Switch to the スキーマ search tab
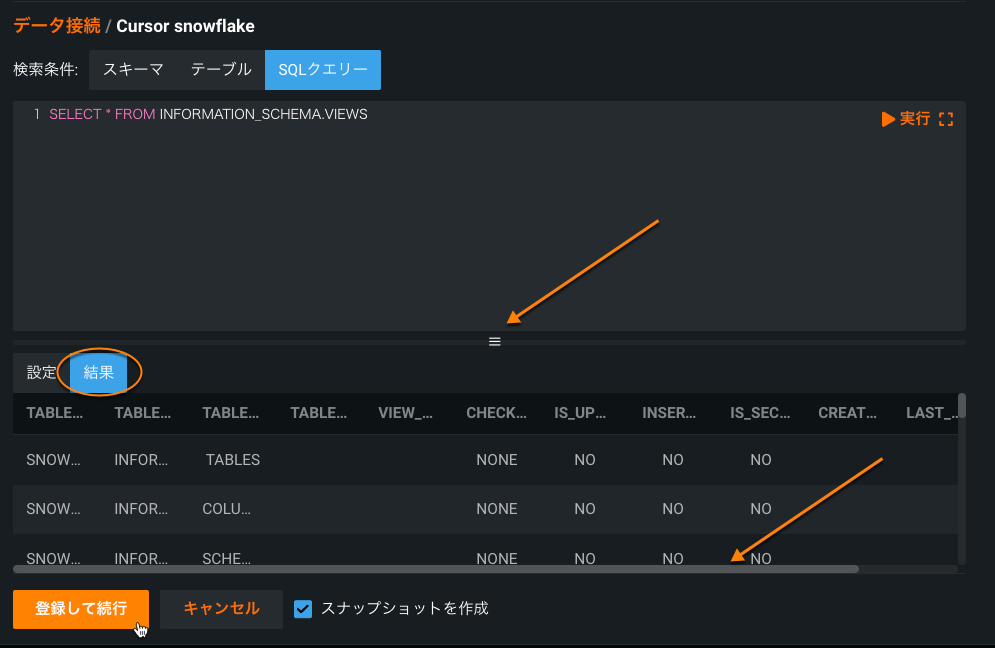 click(x=133, y=70)
